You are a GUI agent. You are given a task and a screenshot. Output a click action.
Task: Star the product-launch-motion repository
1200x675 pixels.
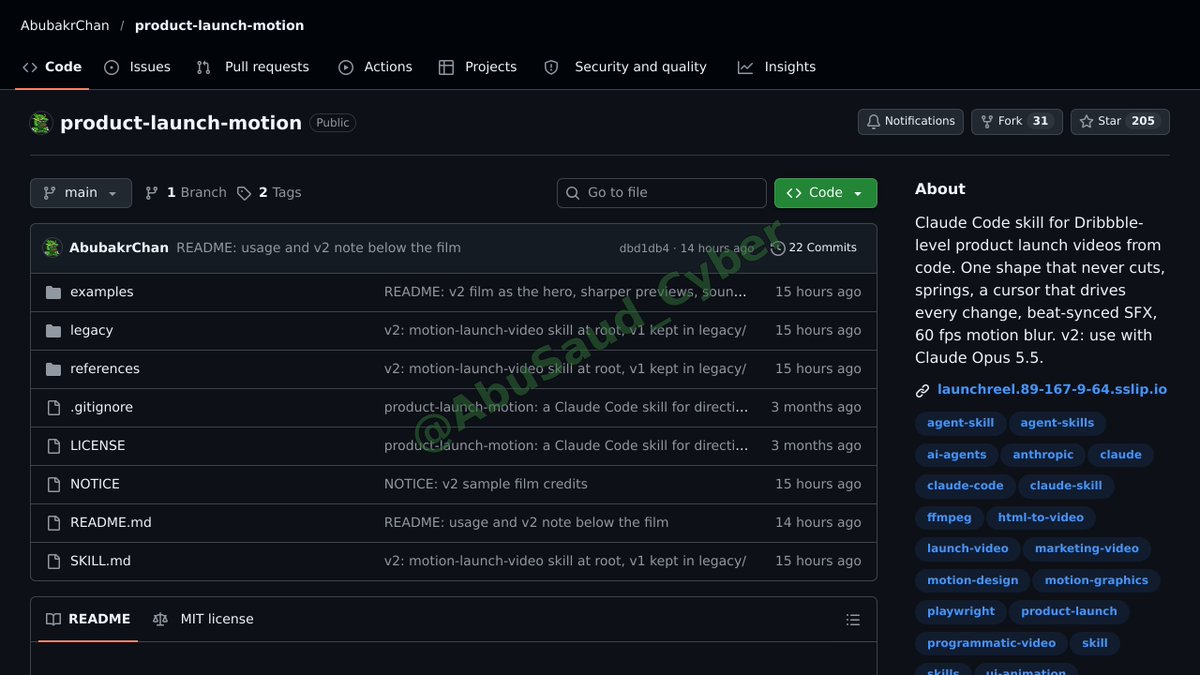pos(1120,121)
